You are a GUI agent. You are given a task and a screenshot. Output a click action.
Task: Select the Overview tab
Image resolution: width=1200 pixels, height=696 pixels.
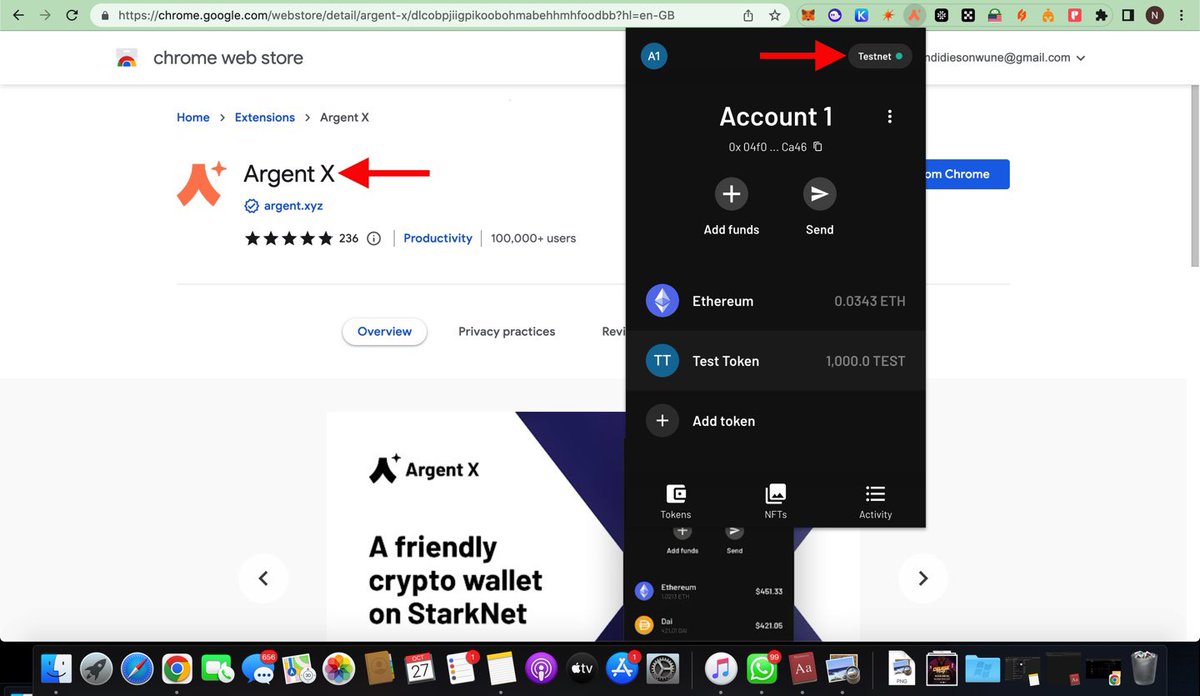coord(385,332)
